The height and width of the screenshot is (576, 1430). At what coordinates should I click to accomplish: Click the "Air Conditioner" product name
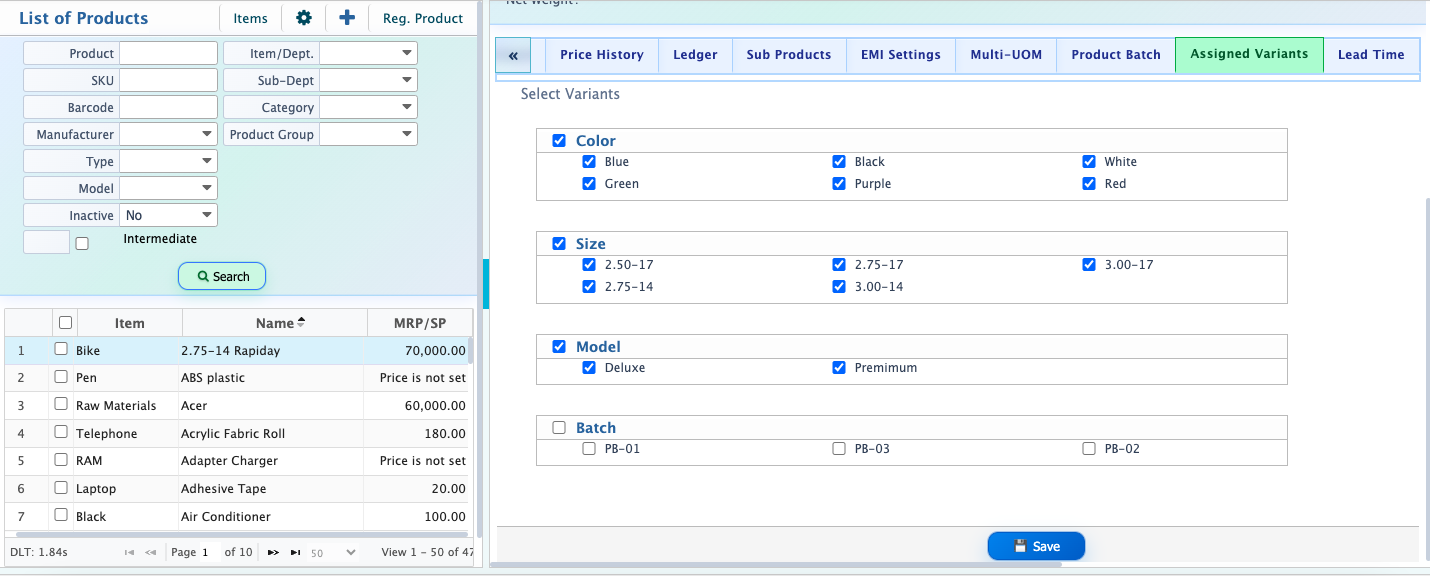tap(226, 517)
